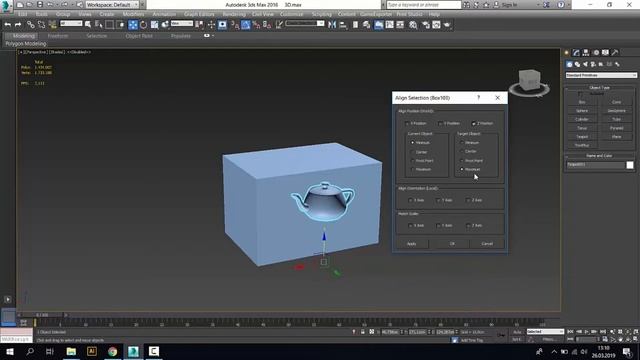
Task: Click Apply in Align Selection dialog
Action: point(411,244)
